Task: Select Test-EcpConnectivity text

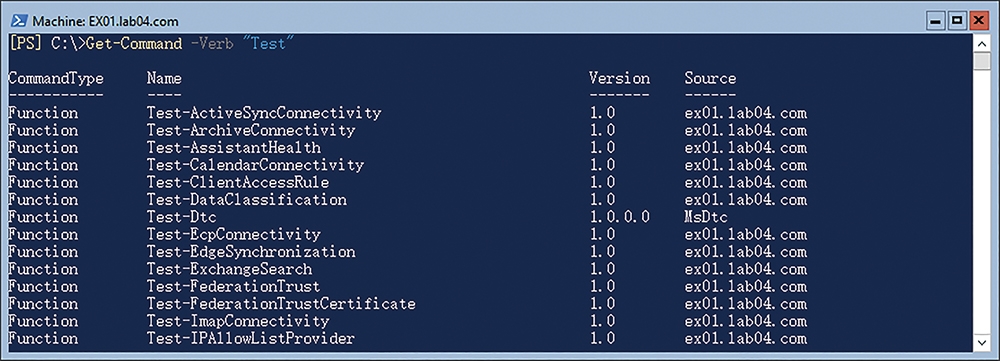Action: tap(233, 234)
